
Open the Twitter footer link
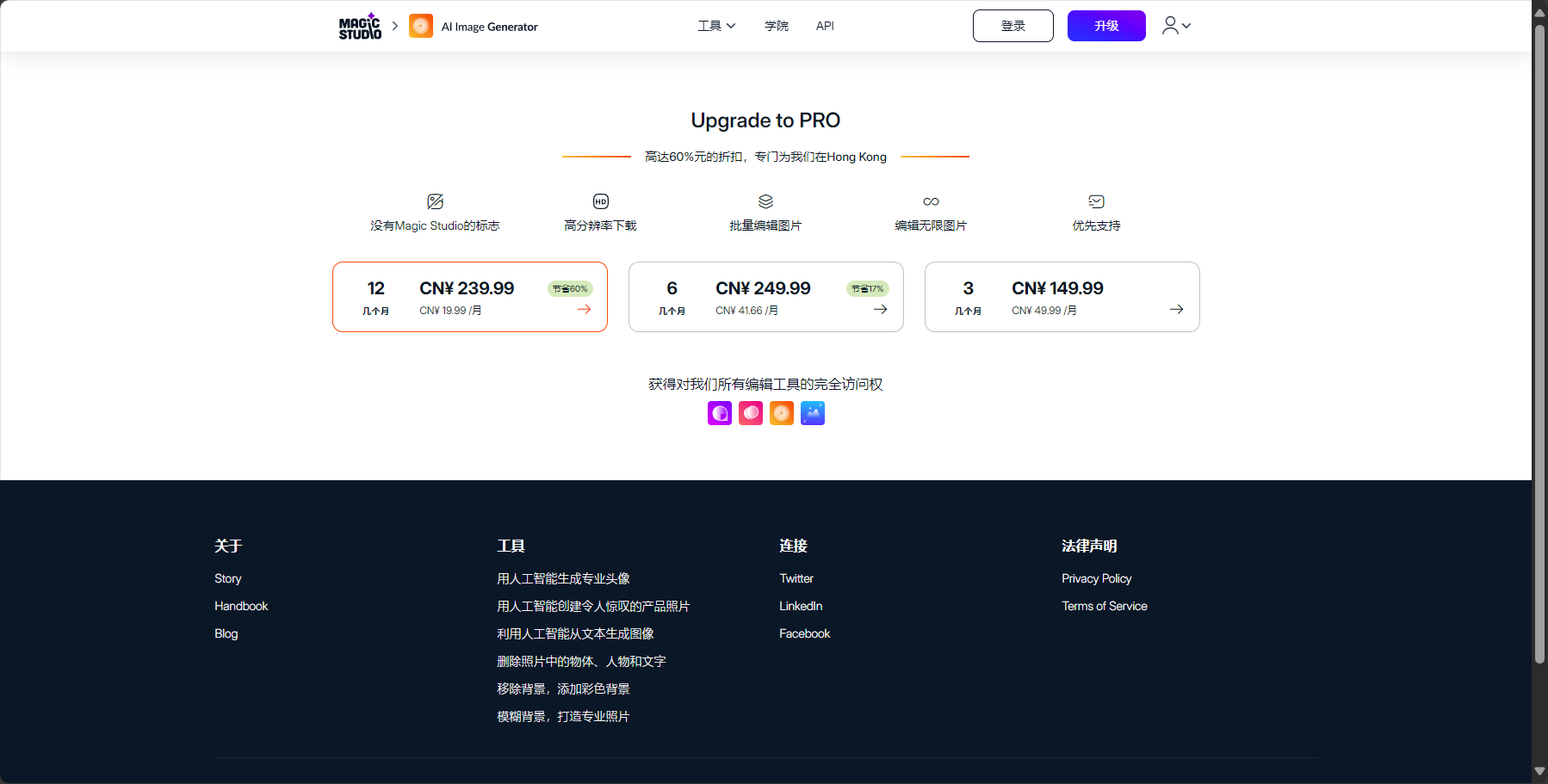click(796, 578)
